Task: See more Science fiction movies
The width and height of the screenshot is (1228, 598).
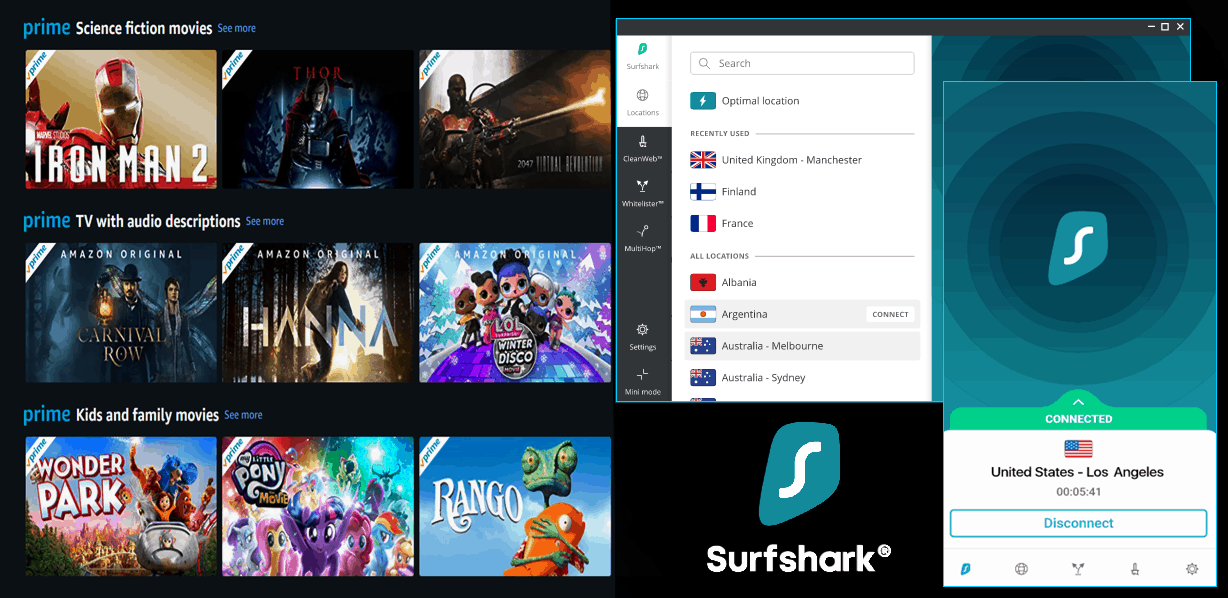Action: (237, 28)
